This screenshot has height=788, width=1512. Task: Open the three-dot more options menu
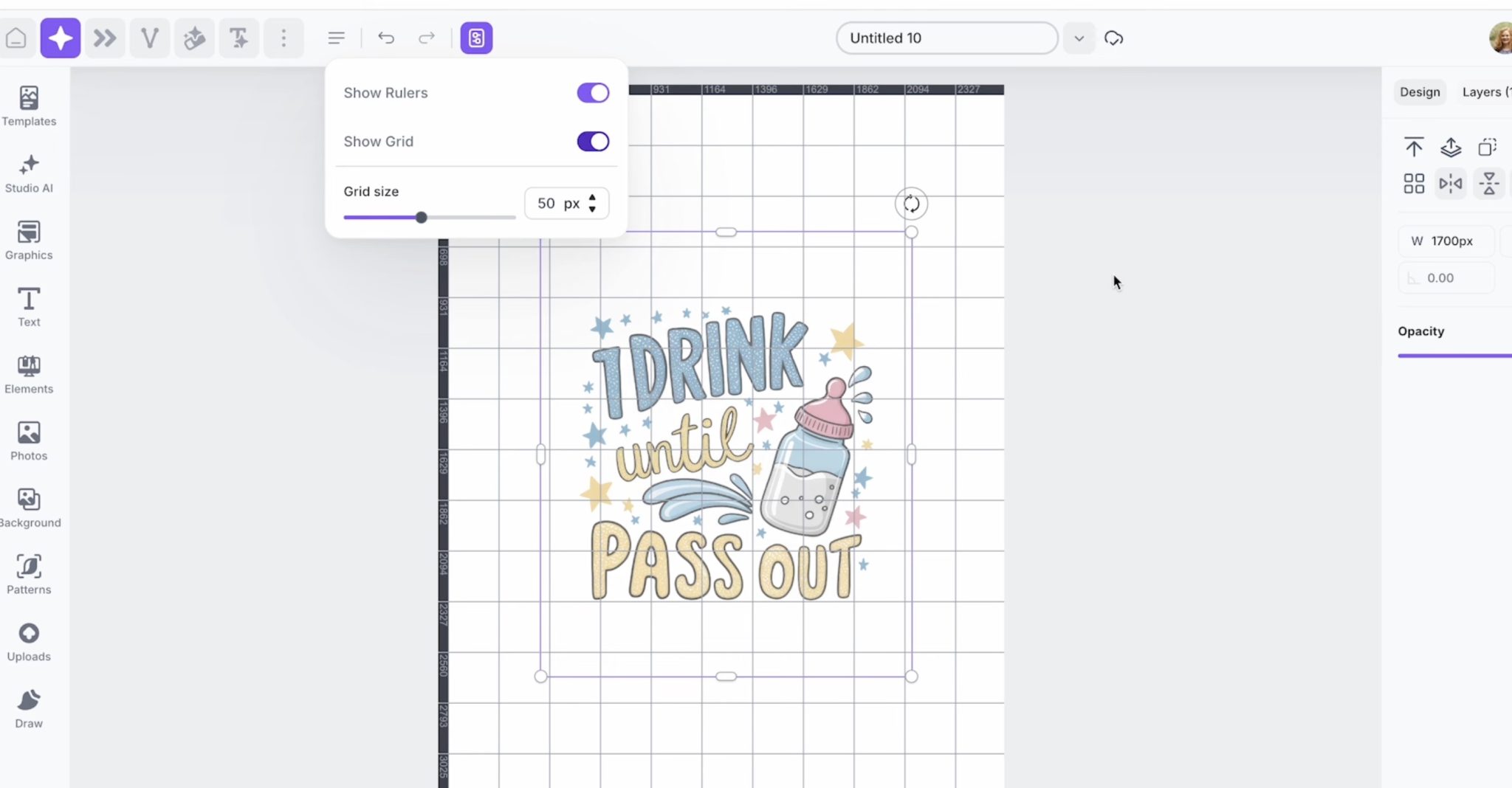tap(283, 38)
